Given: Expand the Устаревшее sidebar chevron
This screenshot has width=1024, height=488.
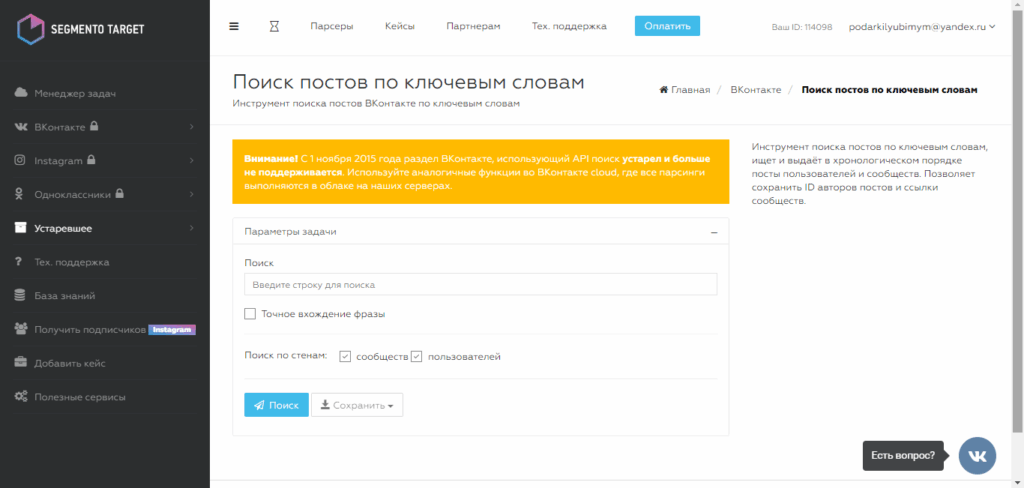Looking at the screenshot, I should tap(192, 228).
